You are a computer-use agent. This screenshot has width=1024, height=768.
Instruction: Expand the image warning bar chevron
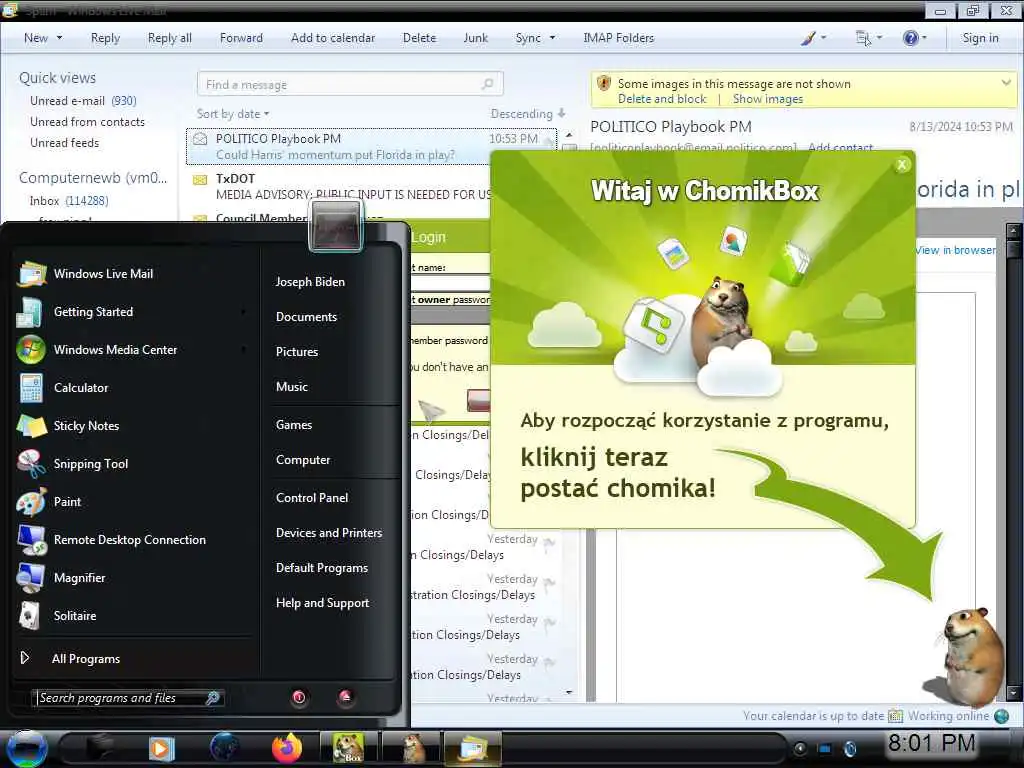1006,83
